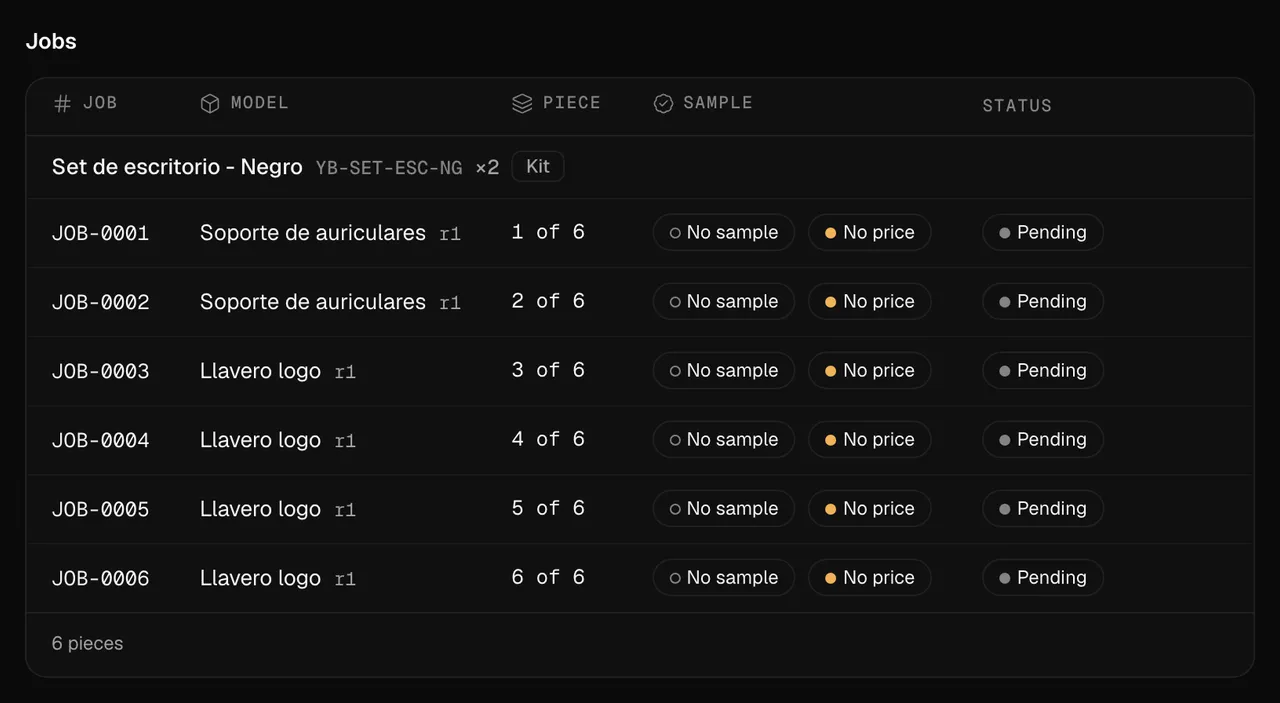
Task: Click No sample pill for JOB-0001
Action: (x=724, y=232)
